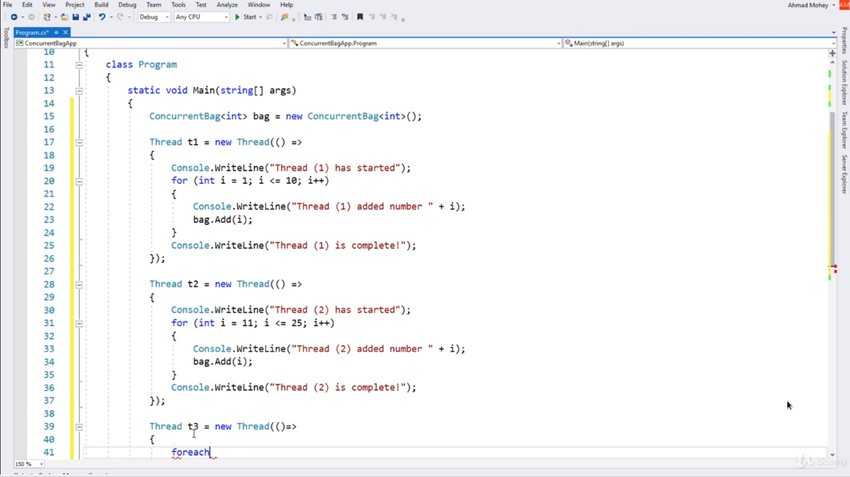Open the 150 % zoom level dropdown
This screenshot has width=850, height=477.
coord(29,464)
